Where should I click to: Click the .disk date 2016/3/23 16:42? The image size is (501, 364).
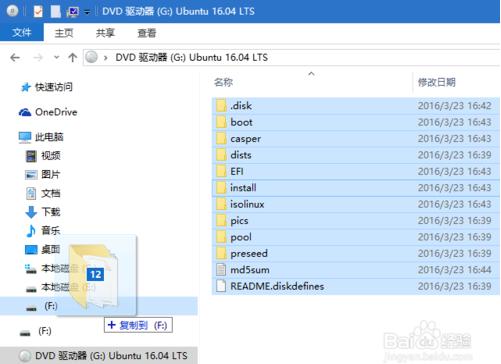[455, 106]
